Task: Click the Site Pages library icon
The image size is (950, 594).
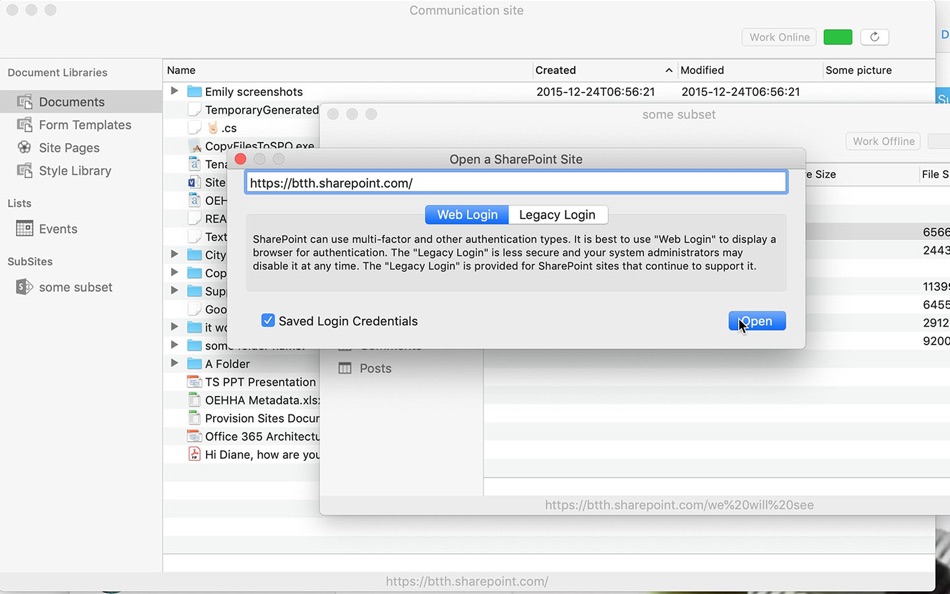Action: (x=24, y=148)
